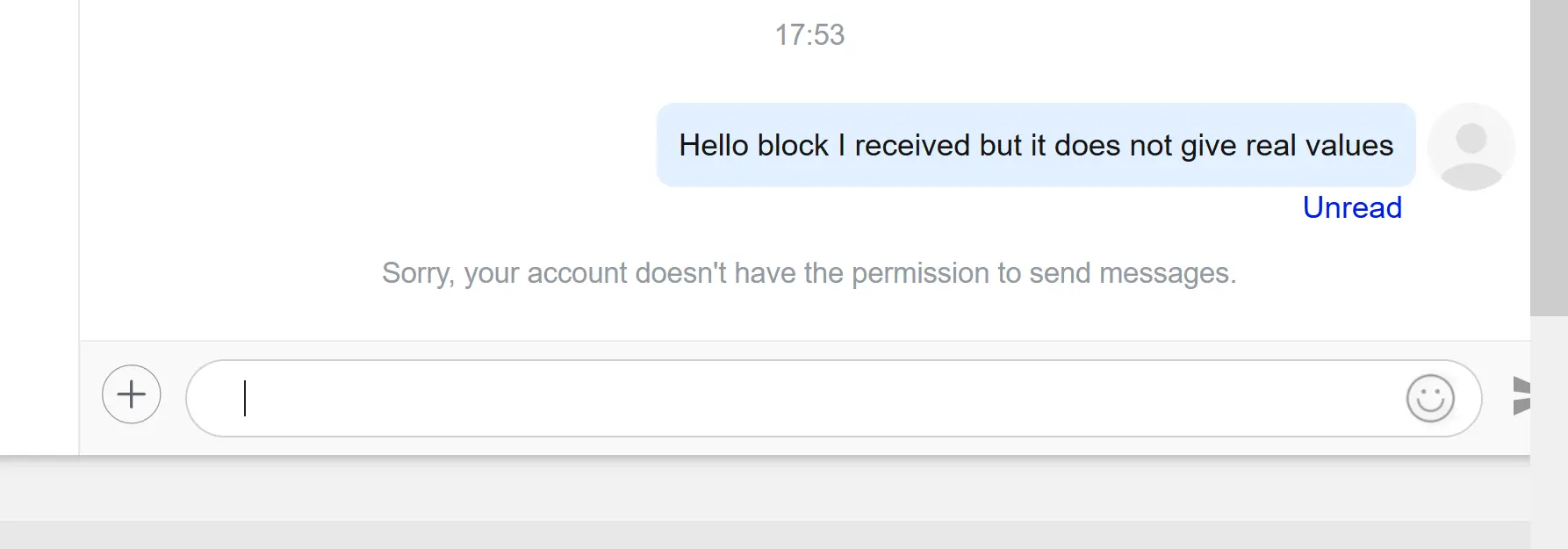Image resolution: width=1568 pixels, height=549 pixels.
Task: Select the 'Hello block I received' message bubble
Action: (1036, 145)
